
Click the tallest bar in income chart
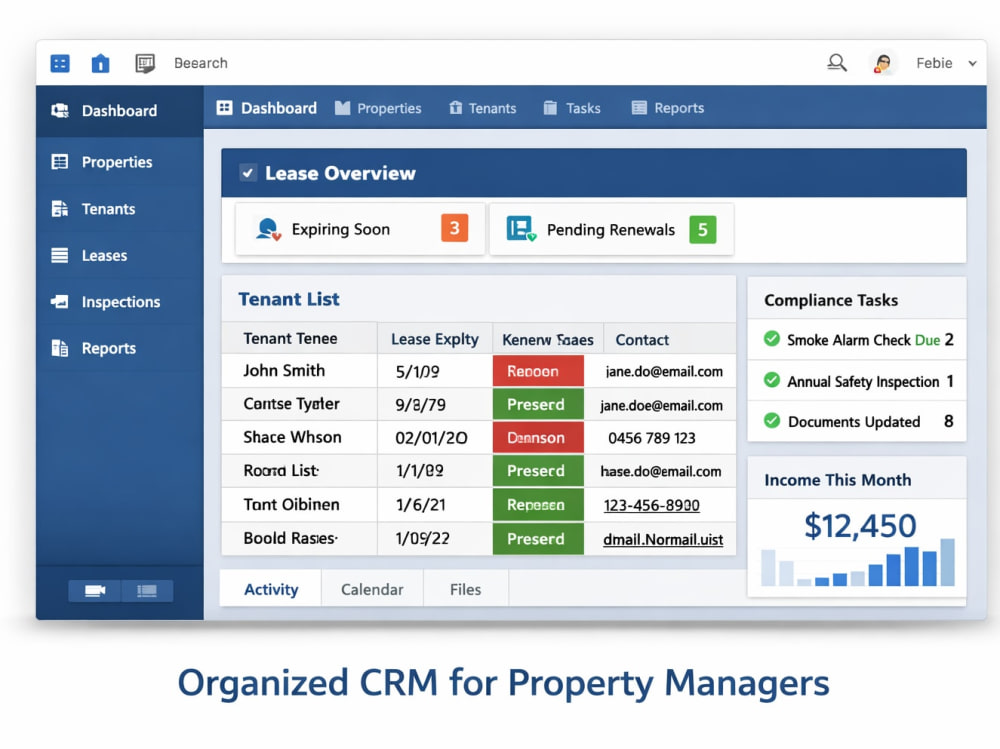click(948, 562)
